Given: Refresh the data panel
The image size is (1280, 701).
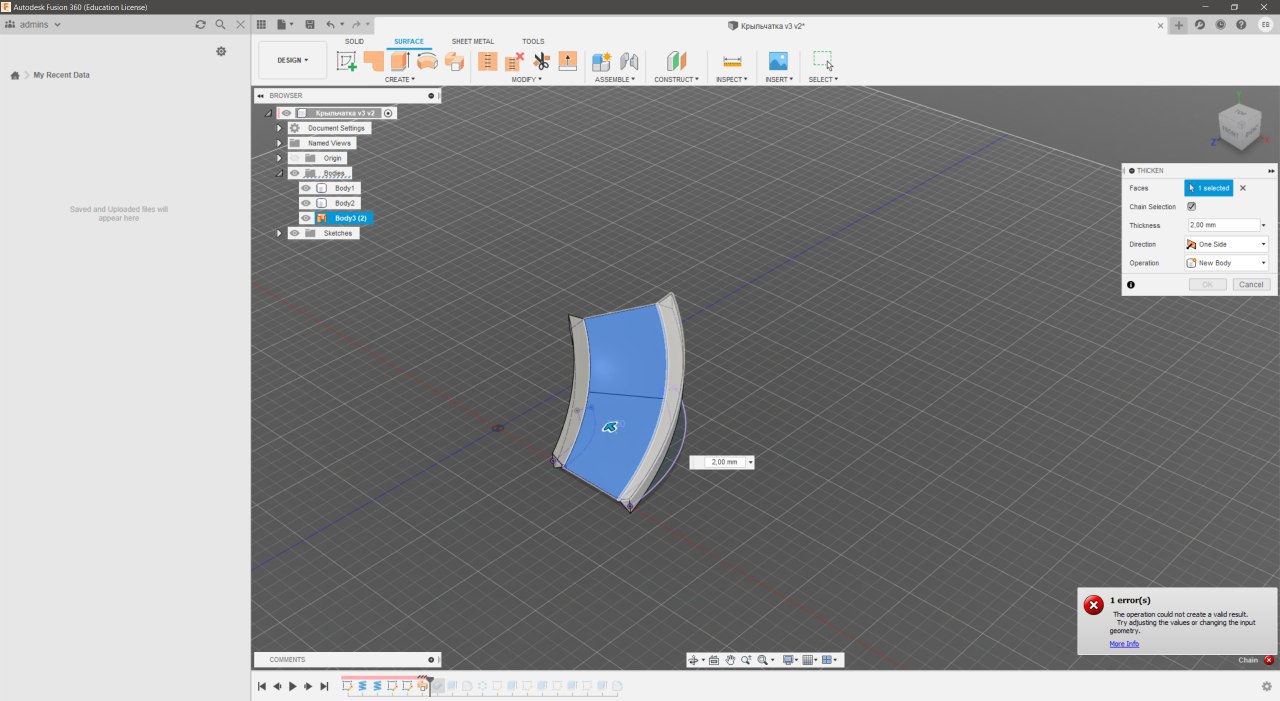Looking at the screenshot, I should [200, 24].
